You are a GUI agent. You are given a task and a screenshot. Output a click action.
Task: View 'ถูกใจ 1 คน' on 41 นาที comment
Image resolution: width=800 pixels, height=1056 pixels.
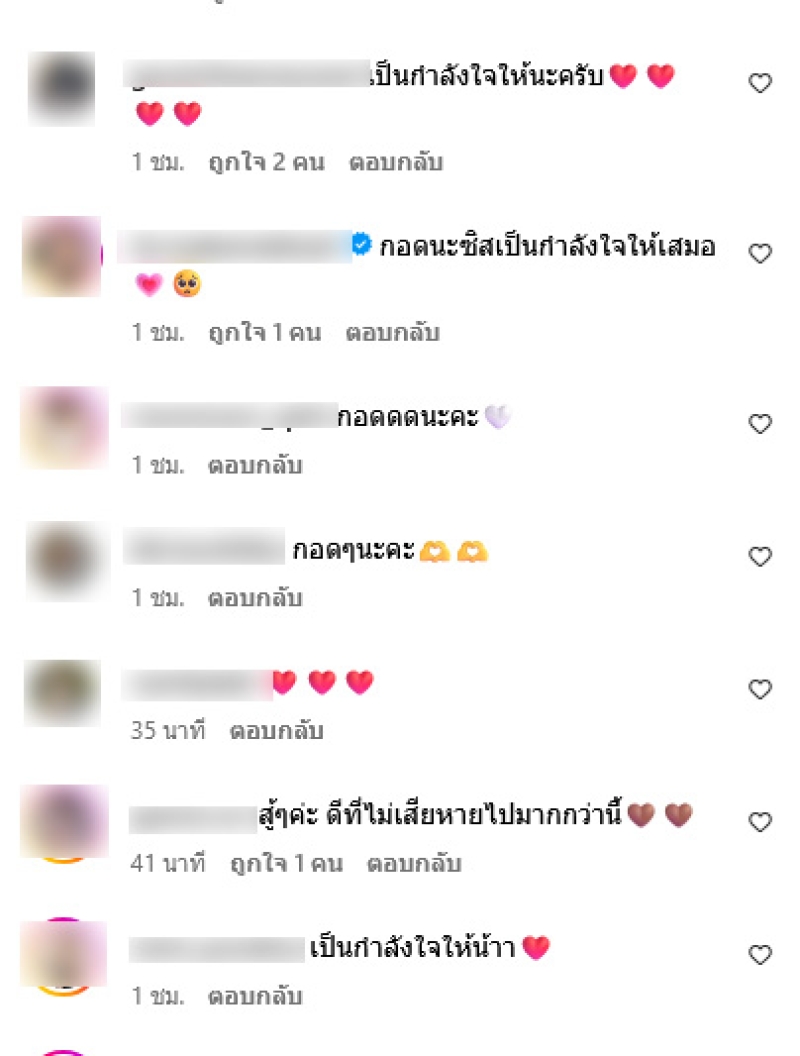pos(286,863)
